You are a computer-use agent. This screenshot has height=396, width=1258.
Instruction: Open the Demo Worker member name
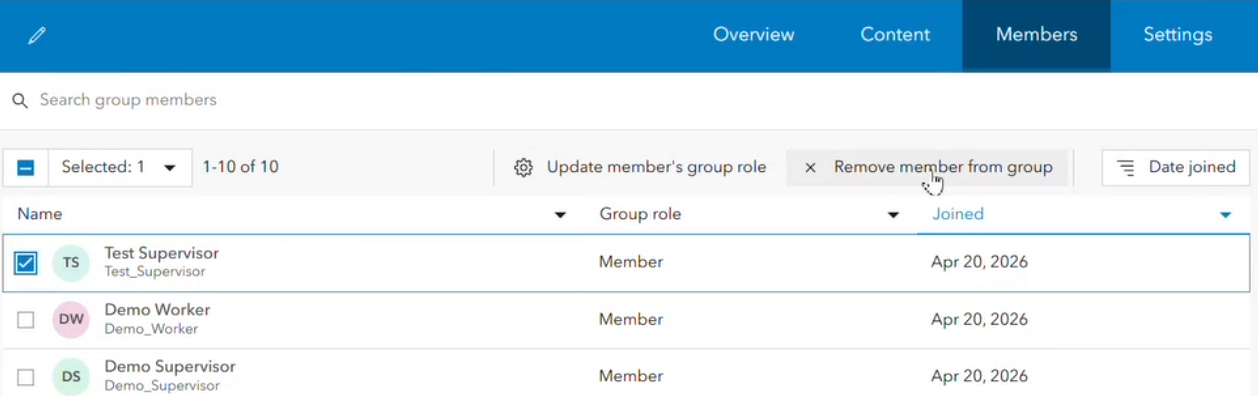tap(157, 310)
